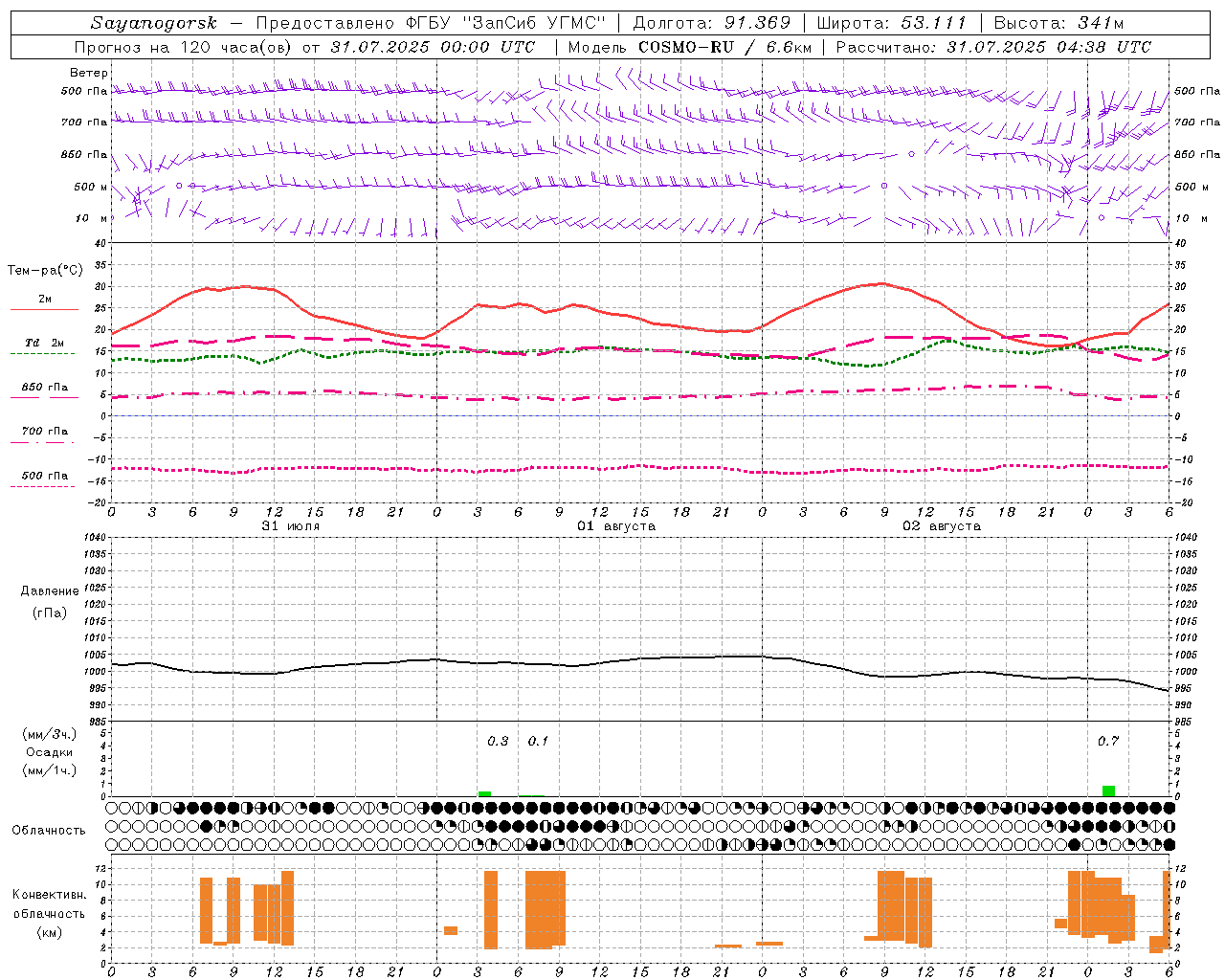Viewport: 1225px width, 980px height.
Task: Click the '31 июля' date label
Action: click(291, 526)
